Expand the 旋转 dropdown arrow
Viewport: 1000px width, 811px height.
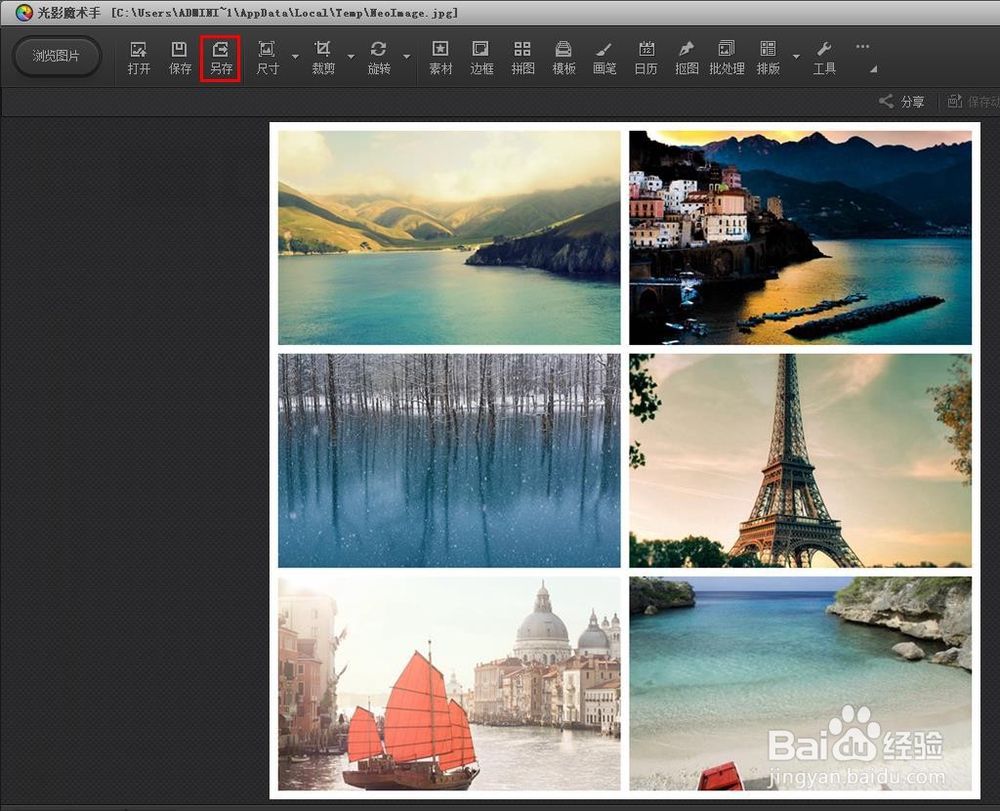pos(407,57)
